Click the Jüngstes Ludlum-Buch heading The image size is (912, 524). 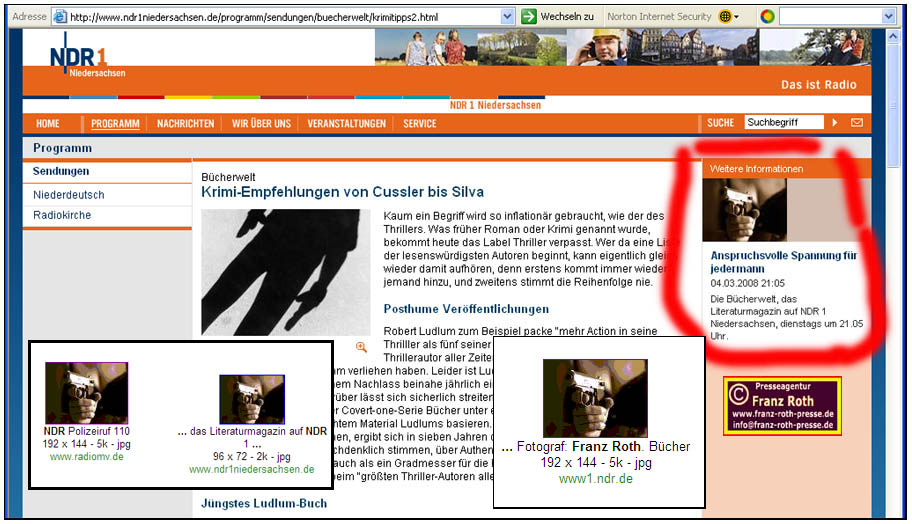(x=264, y=503)
